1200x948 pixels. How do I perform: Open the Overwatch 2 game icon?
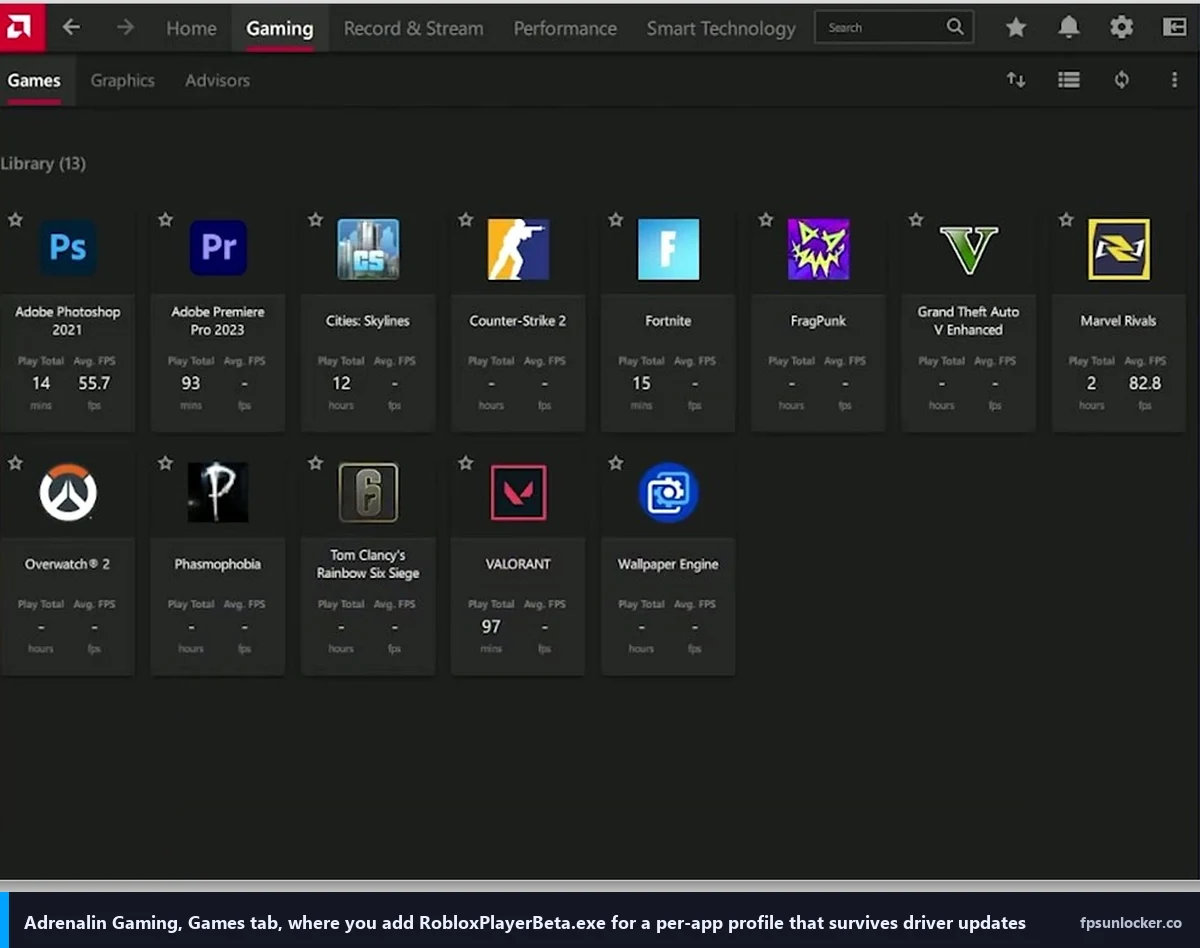[x=68, y=492]
